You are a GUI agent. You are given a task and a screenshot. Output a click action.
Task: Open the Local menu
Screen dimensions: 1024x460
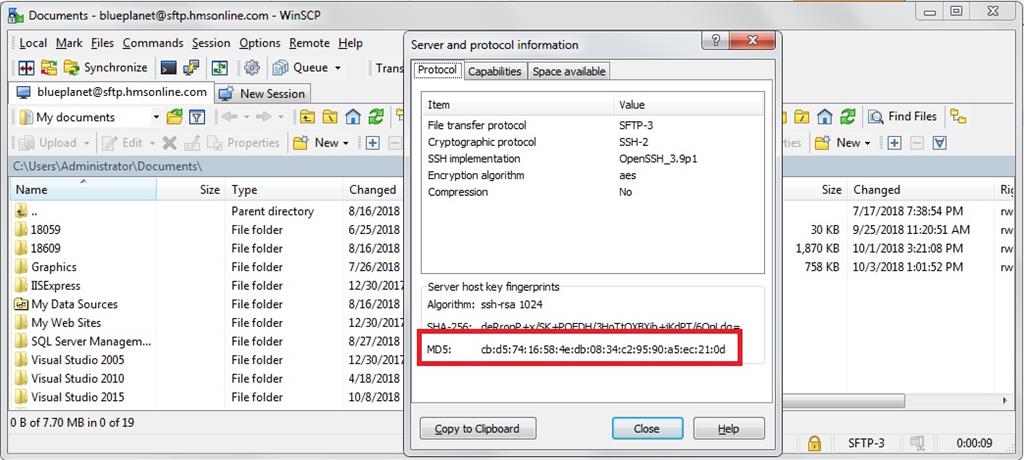(x=33, y=43)
